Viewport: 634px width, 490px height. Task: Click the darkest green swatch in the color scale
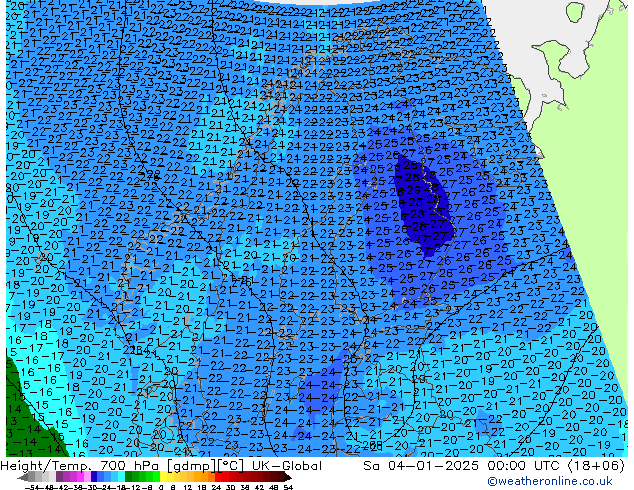(x=129, y=477)
